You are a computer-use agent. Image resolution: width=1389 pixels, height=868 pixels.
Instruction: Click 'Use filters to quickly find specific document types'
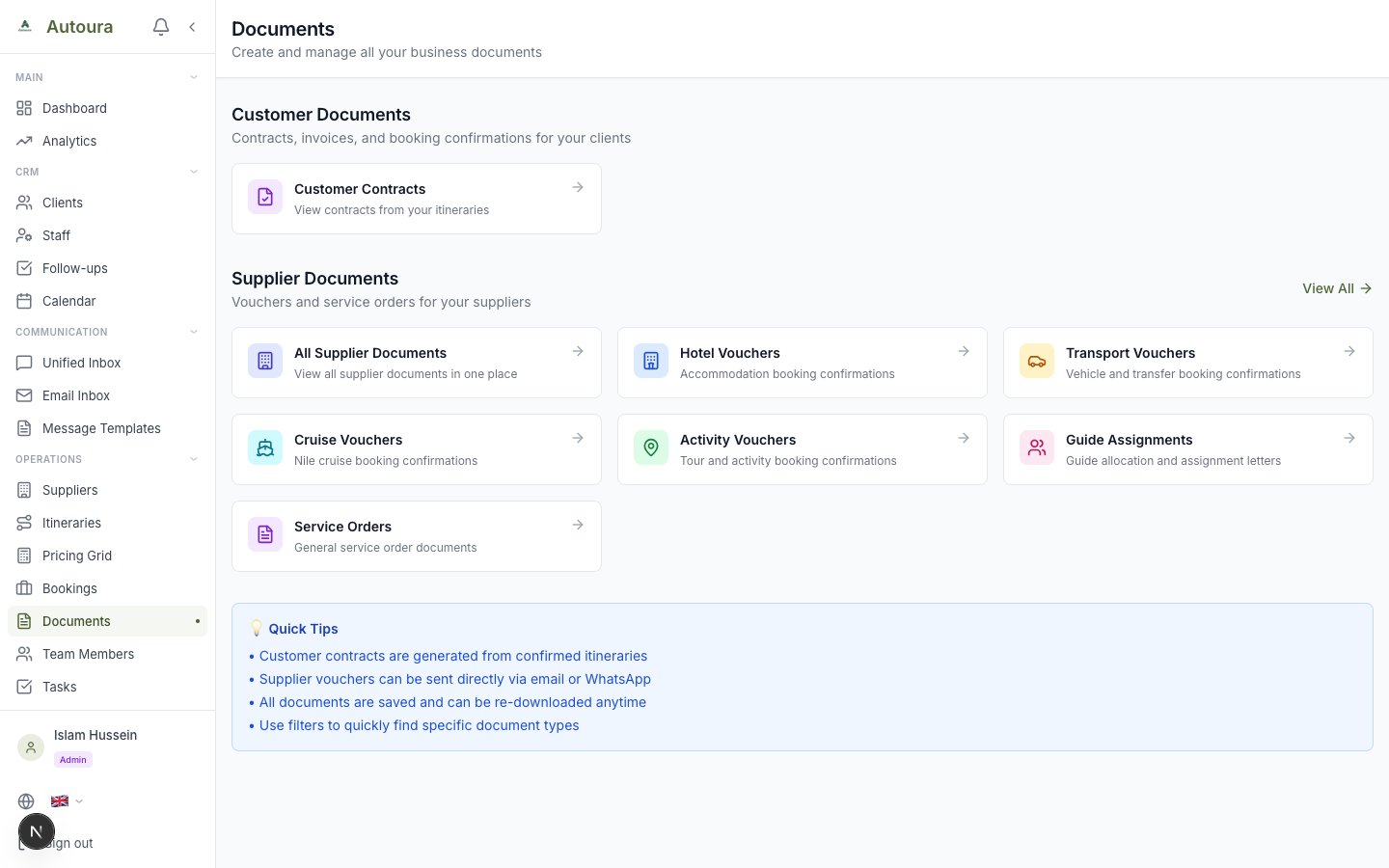tap(419, 725)
